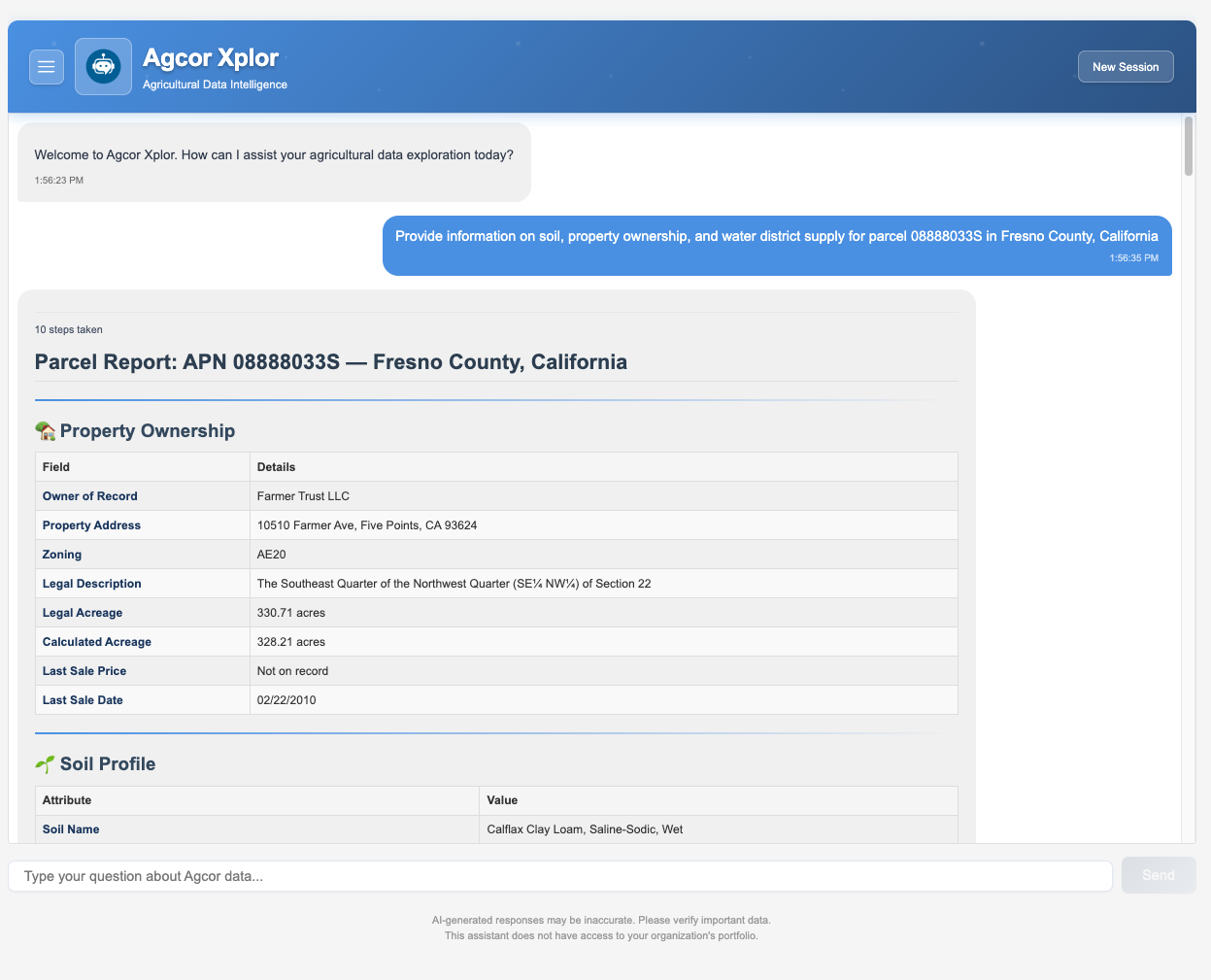Click the Soil Name label
The width and height of the screenshot is (1211, 980).
(x=71, y=829)
